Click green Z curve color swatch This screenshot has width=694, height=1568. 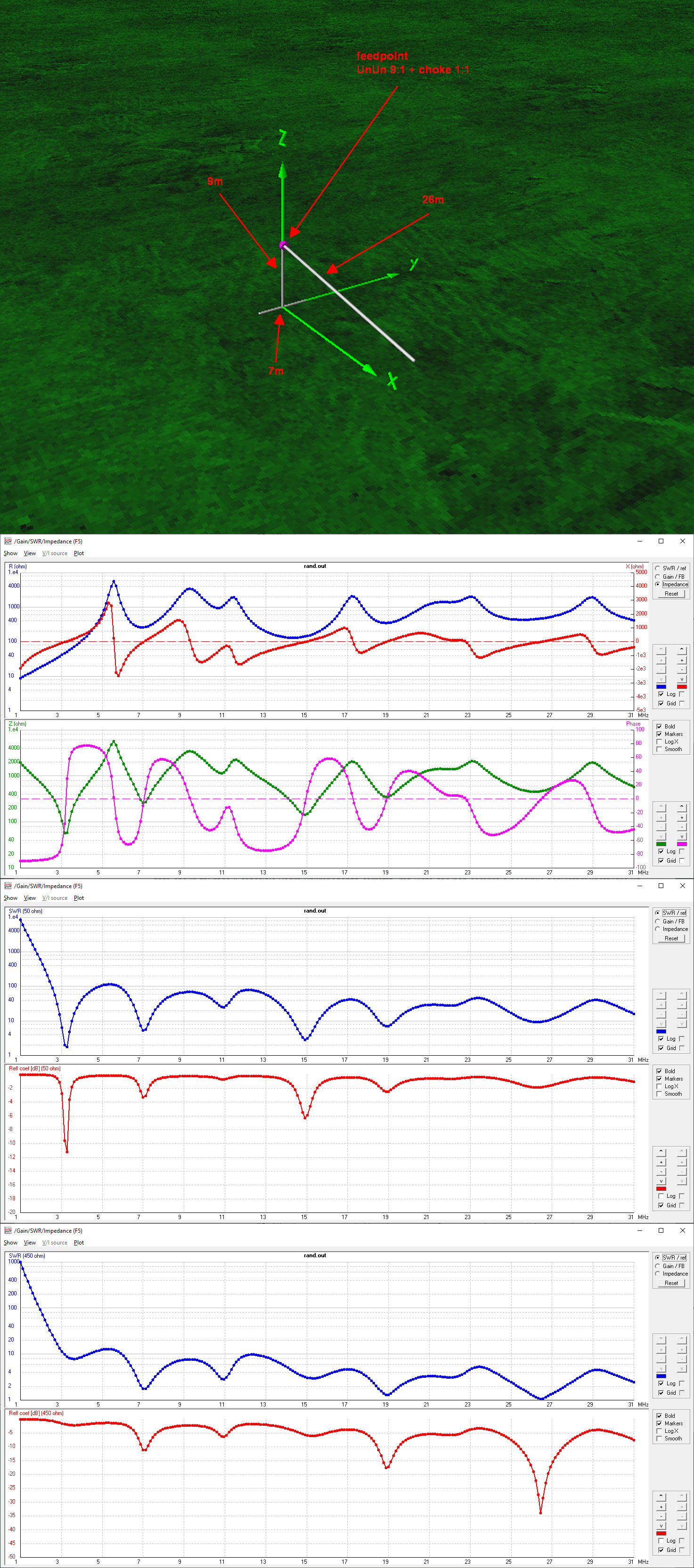tap(661, 844)
